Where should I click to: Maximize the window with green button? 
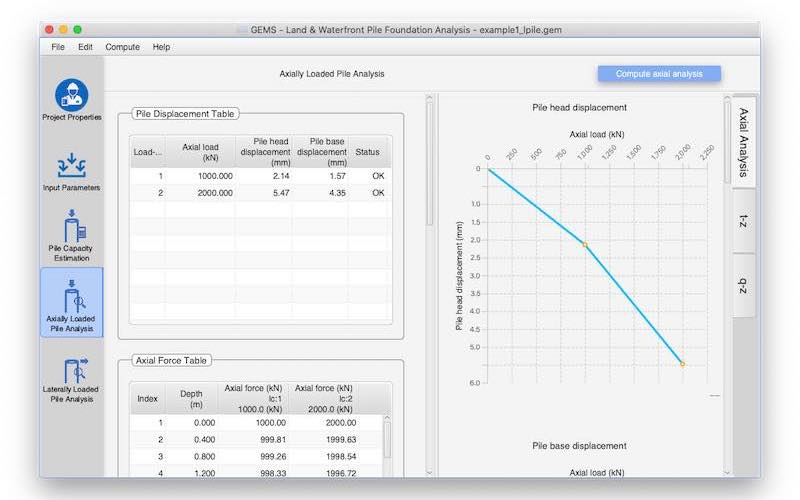tap(78, 30)
